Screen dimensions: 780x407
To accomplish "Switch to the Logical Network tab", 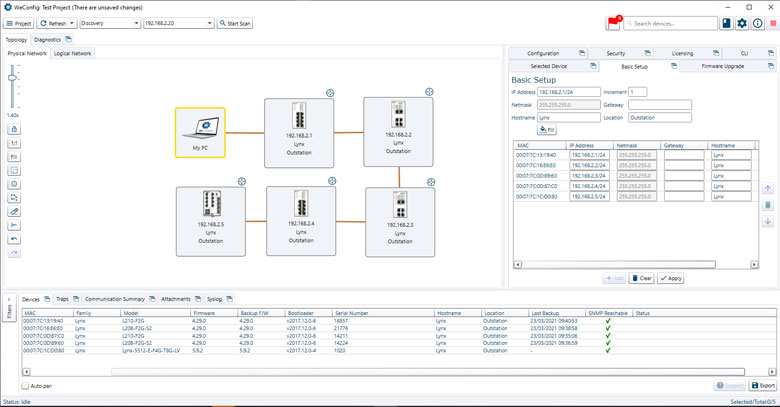I will [x=73, y=53].
